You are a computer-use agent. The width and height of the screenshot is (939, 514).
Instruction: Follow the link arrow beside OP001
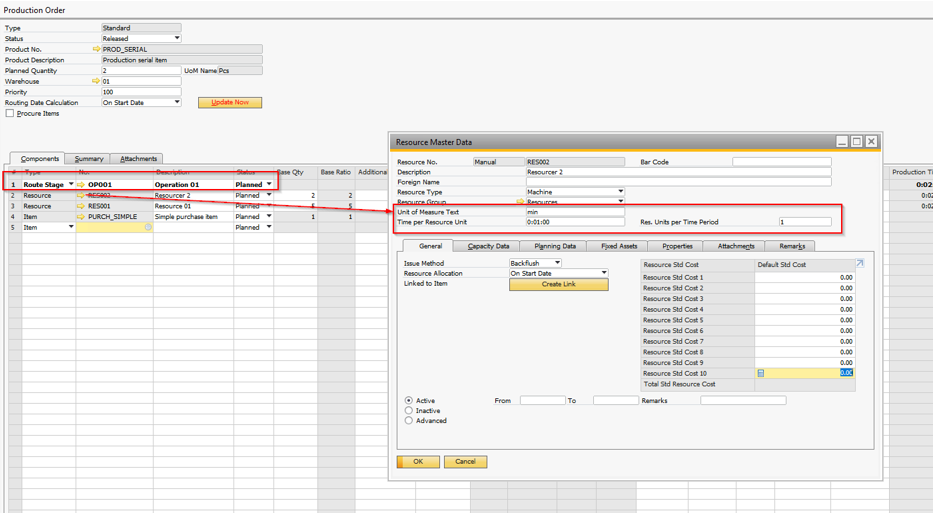pos(81,185)
